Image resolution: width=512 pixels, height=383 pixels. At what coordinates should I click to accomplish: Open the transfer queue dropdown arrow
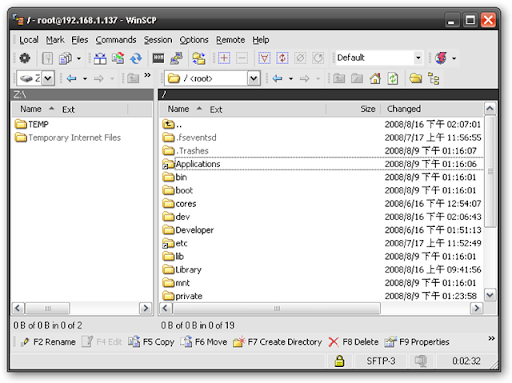79,58
